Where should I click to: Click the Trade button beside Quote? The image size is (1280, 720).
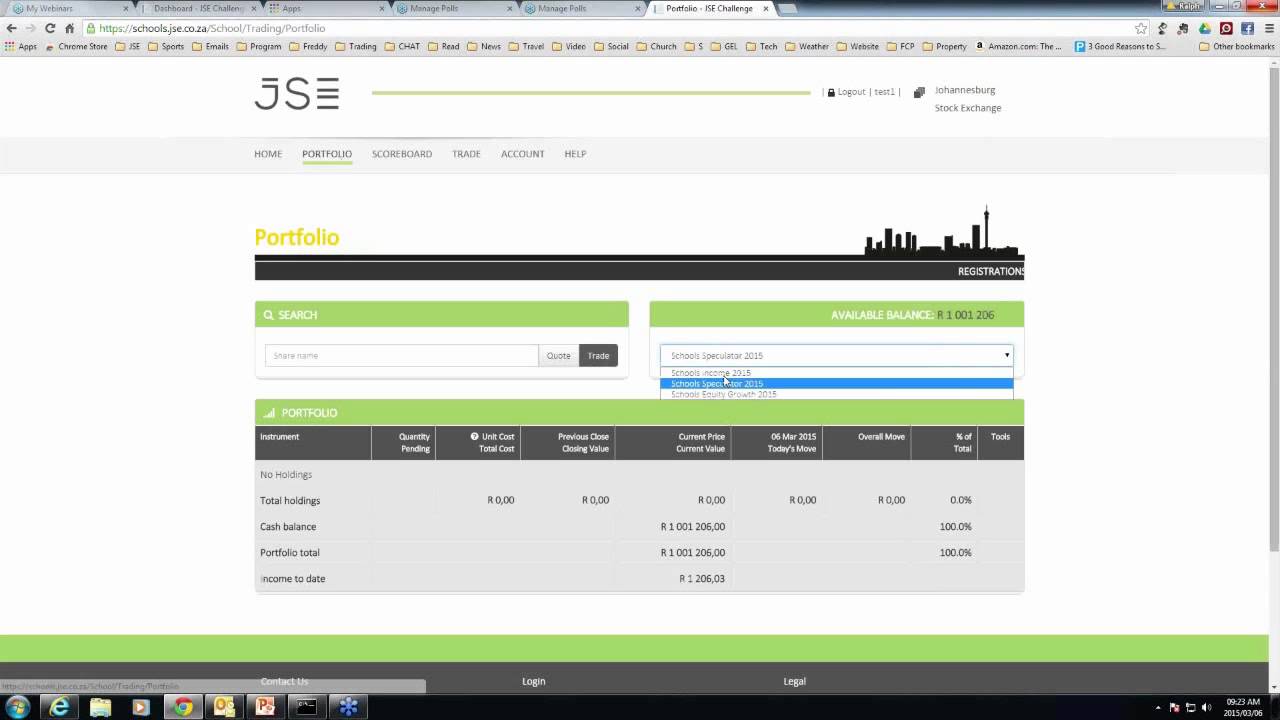tap(598, 356)
